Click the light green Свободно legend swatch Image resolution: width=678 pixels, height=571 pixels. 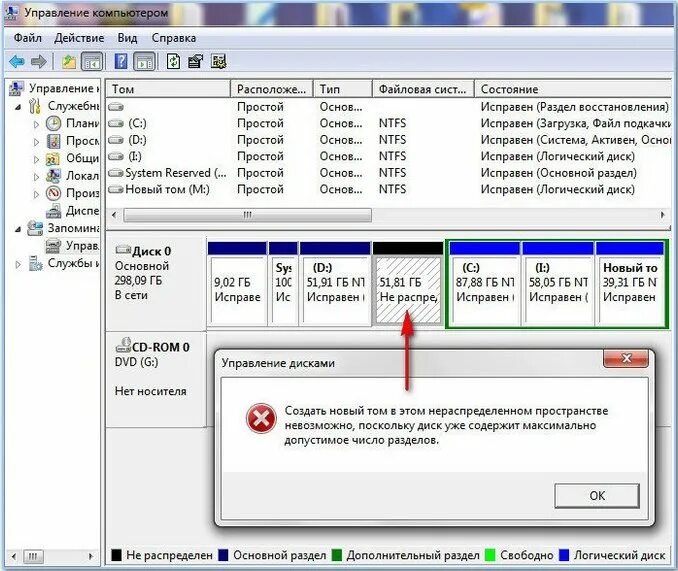tap(490, 555)
